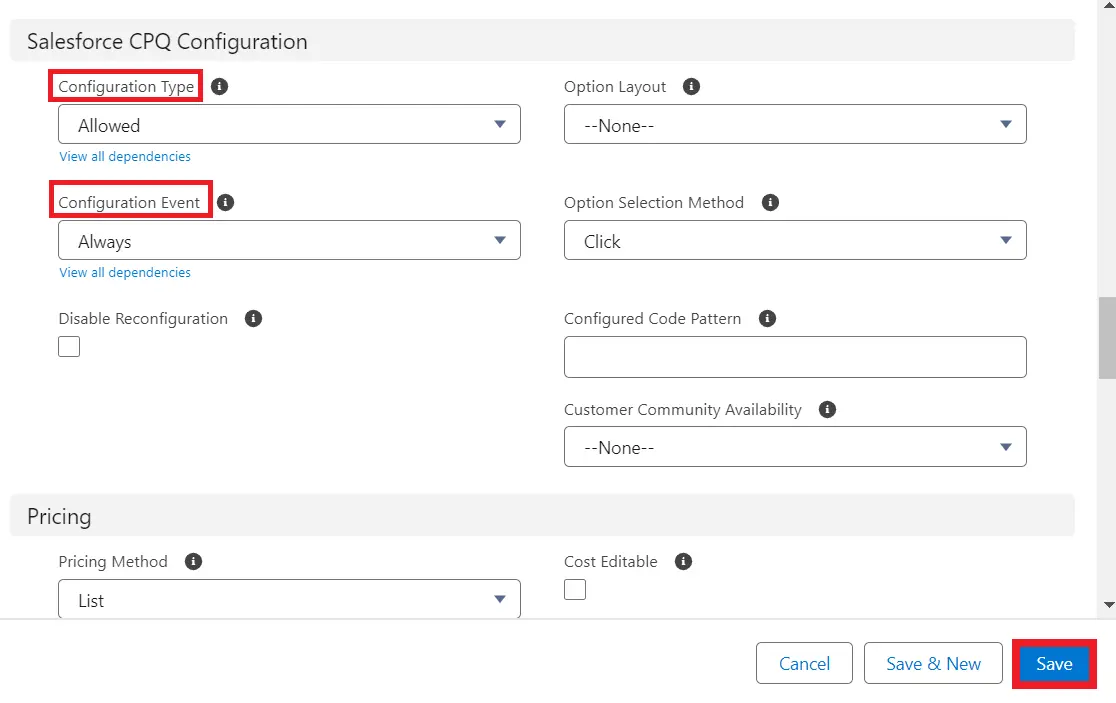Viewport: 1116px width, 703px height.
Task: Show help for Pricing Method field
Action: [194, 562]
